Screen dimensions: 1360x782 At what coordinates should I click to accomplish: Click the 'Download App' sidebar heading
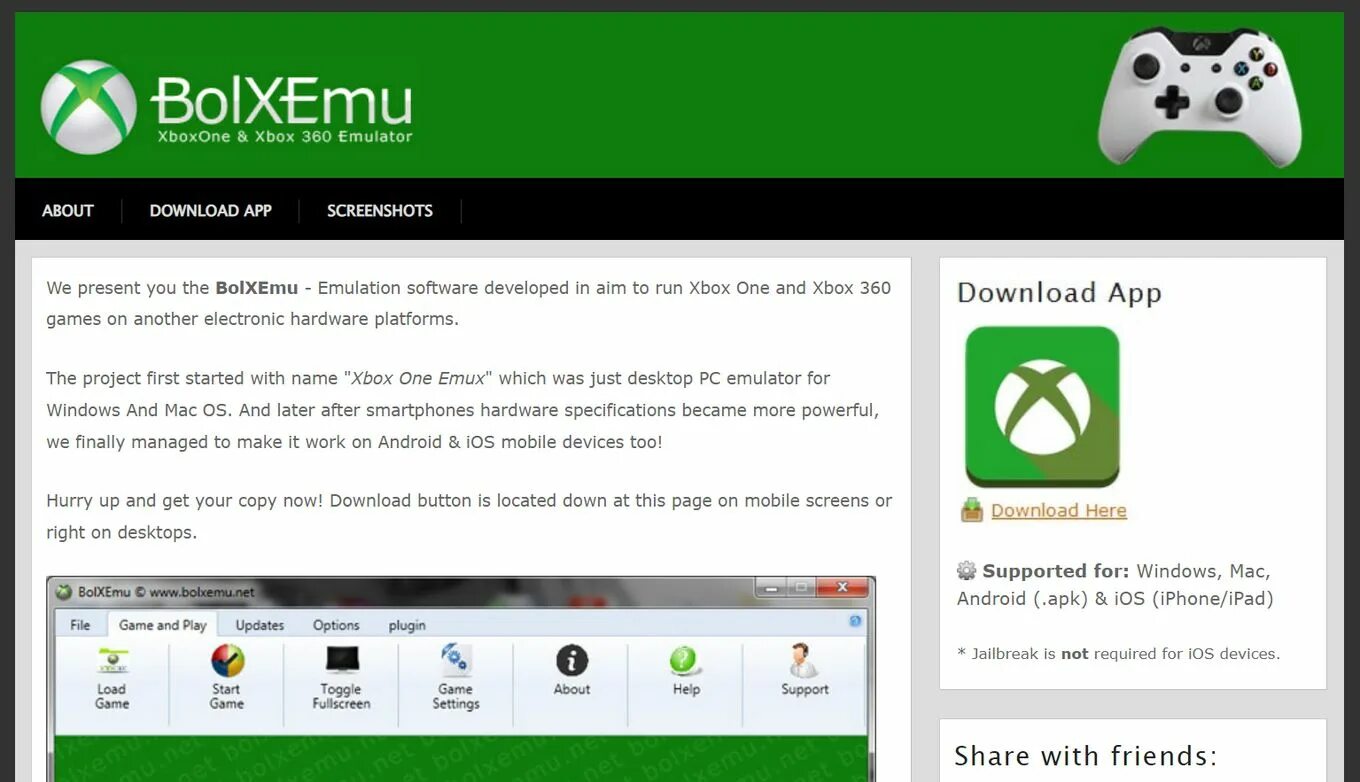point(1059,292)
